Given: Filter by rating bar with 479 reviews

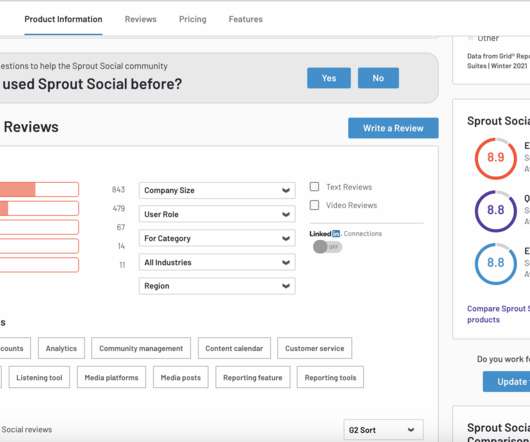Looking at the screenshot, I should point(39,208).
